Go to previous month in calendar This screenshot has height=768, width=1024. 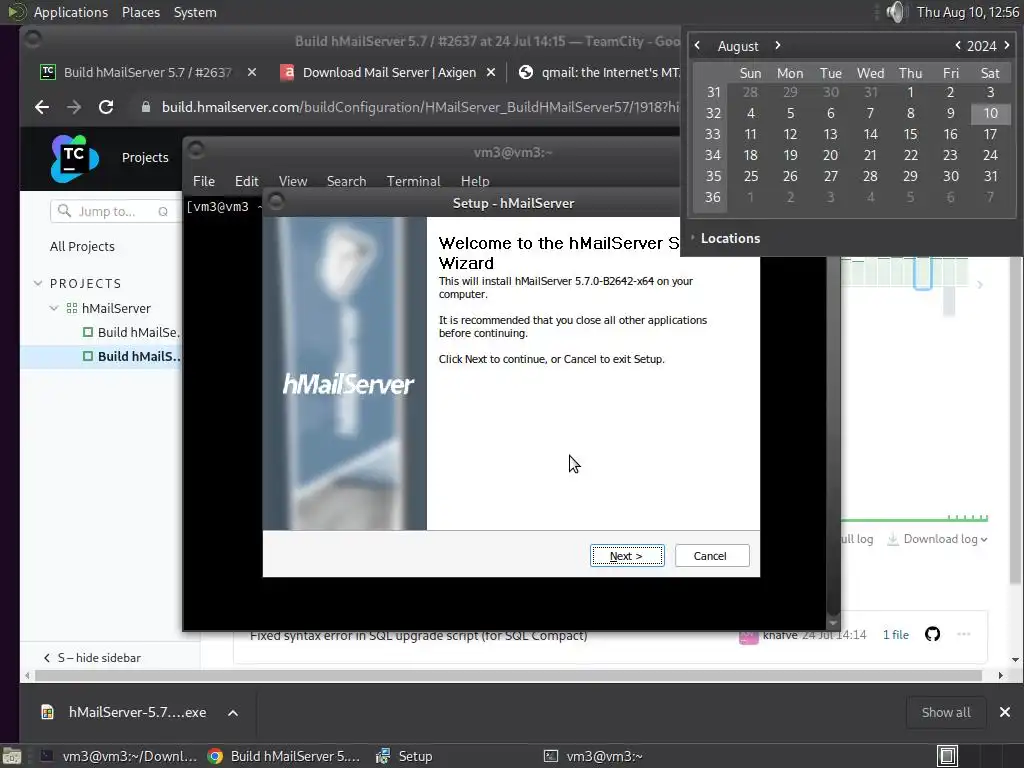click(697, 45)
